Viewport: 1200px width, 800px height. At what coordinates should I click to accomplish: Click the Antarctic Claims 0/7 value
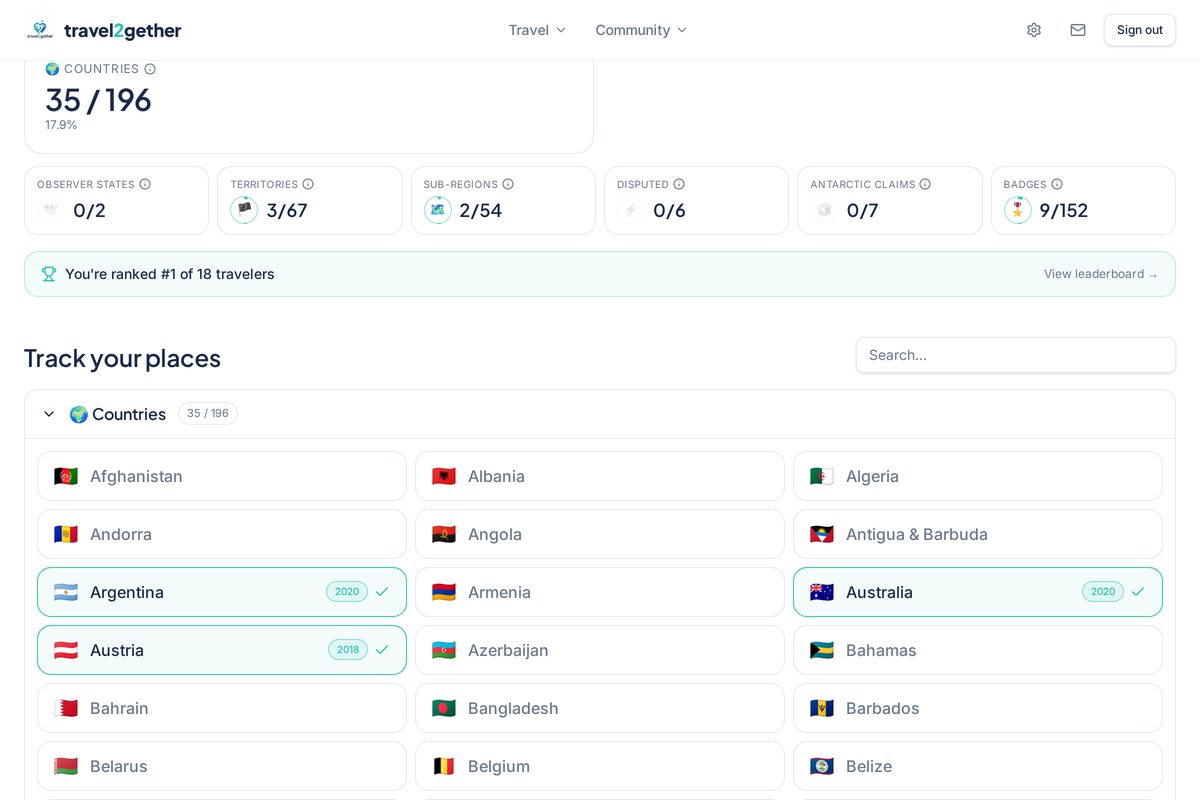coord(863,210)
